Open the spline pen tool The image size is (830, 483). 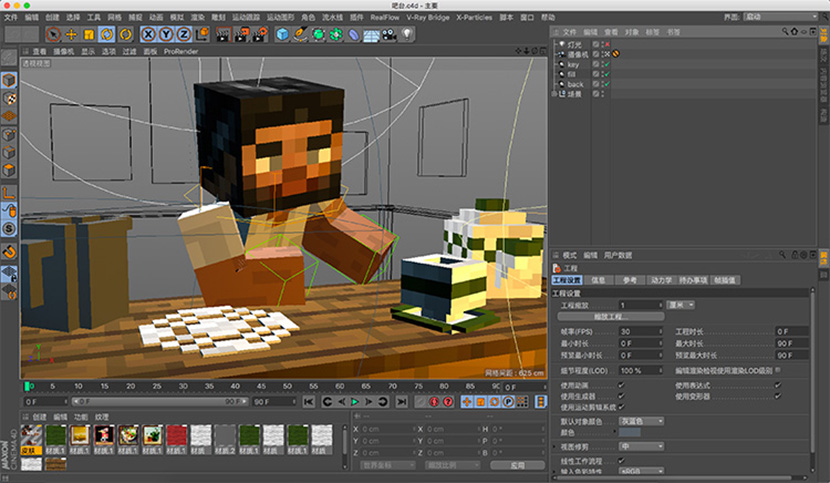click(301, 34)
